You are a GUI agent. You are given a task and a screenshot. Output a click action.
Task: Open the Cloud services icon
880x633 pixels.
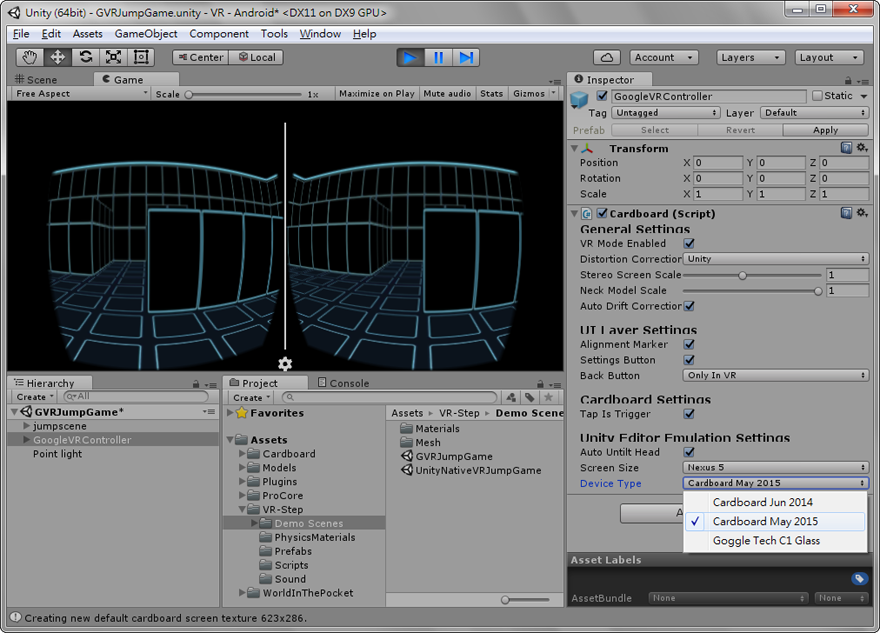pos(607,57)
